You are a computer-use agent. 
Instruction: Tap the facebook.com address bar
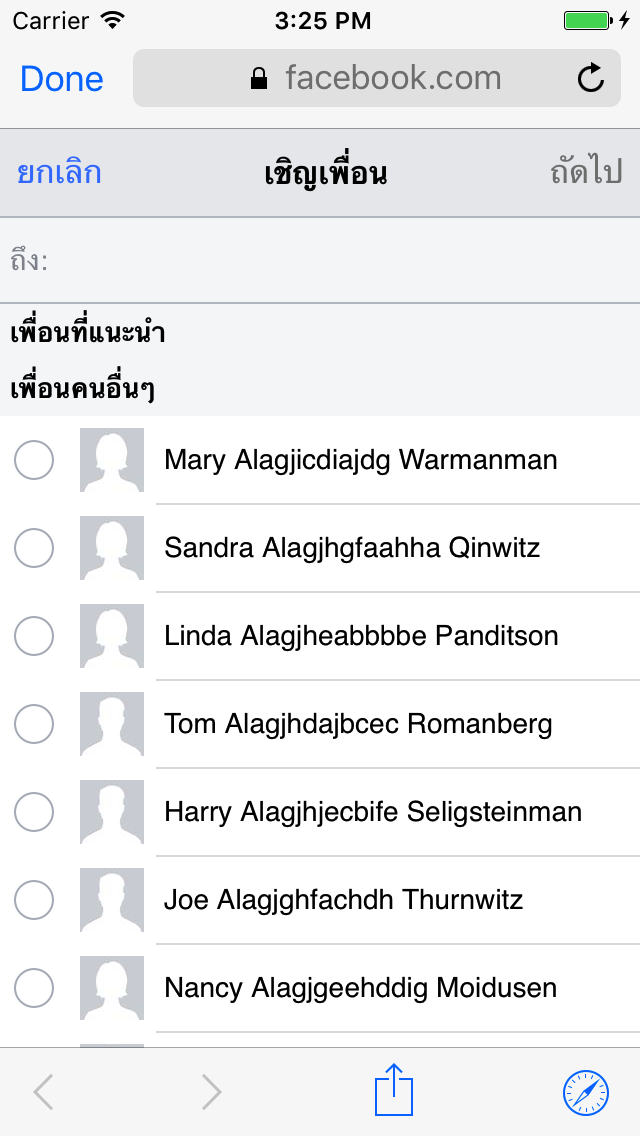pyautogui.click(x=390, y=78)
